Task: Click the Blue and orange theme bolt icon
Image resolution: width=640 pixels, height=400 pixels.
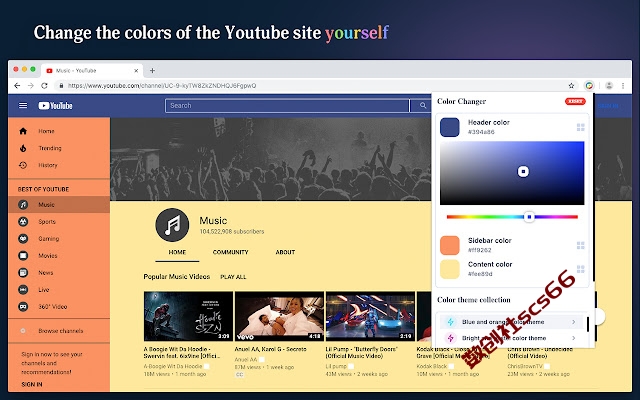Action: pos(451,322)
